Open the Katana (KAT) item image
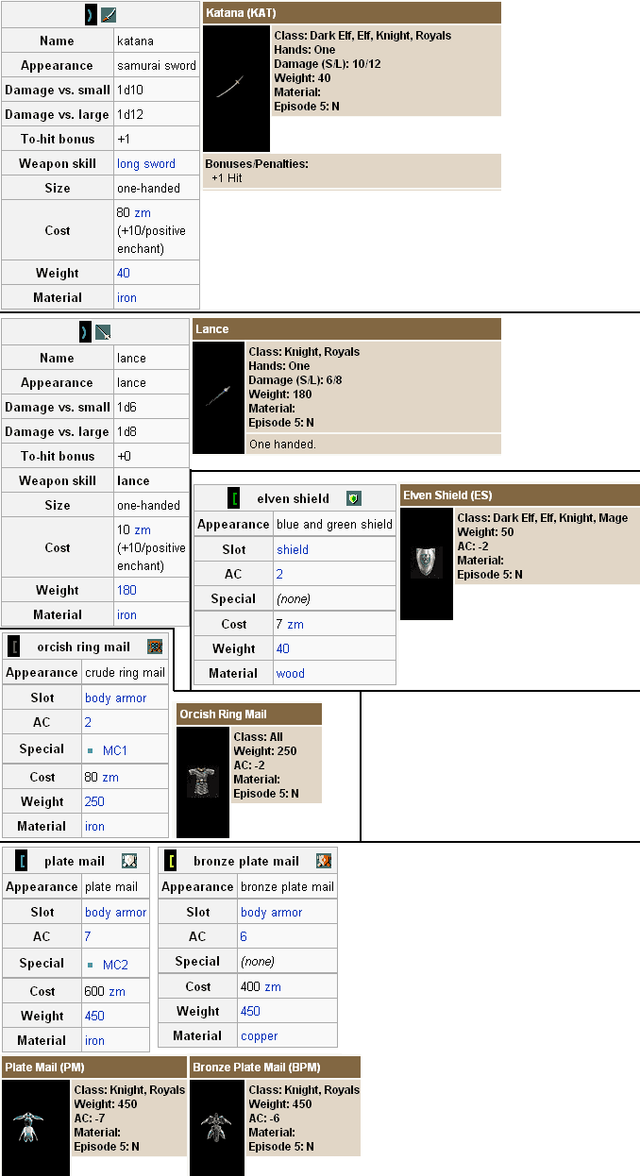 236,88
